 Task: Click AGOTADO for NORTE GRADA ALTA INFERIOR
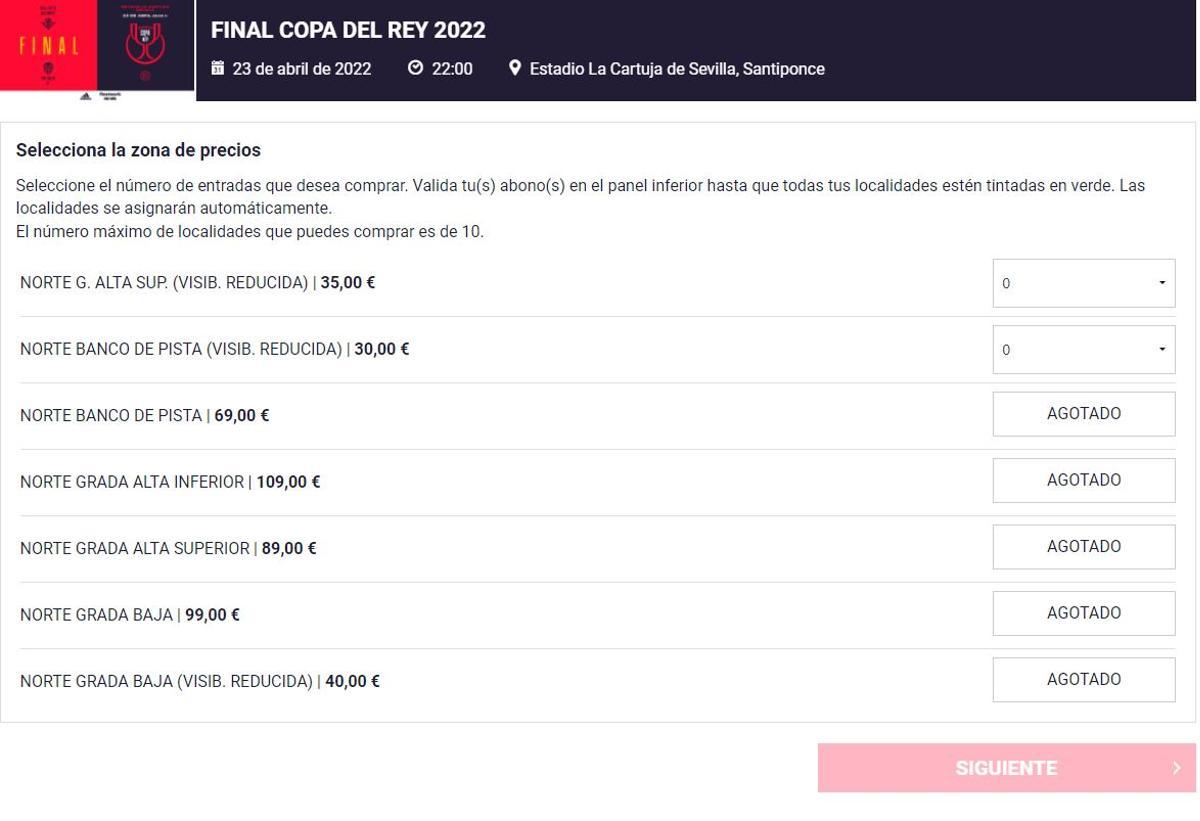click(x=1083, y=480)
